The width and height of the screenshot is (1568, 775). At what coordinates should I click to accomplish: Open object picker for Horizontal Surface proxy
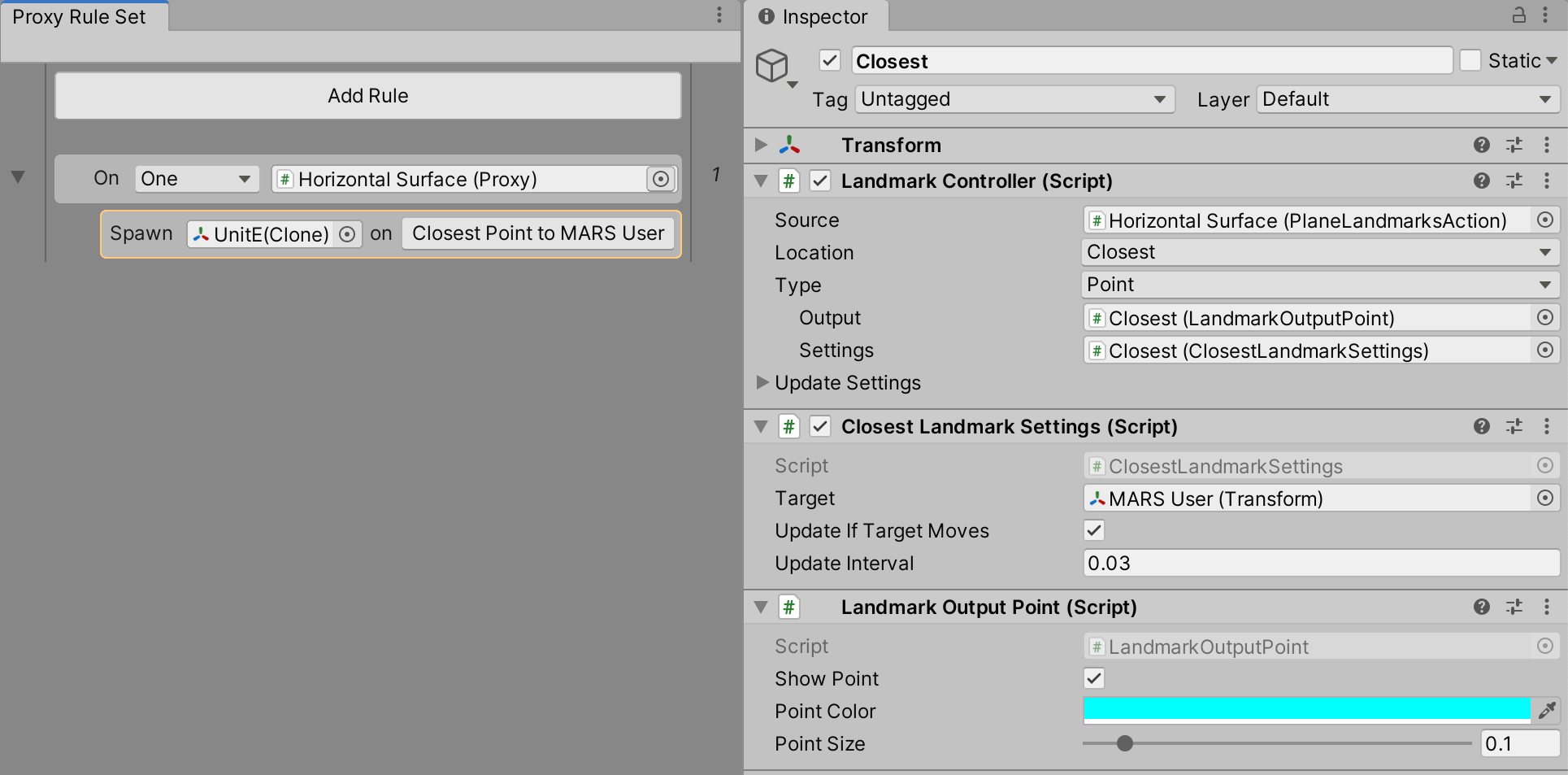661,179
